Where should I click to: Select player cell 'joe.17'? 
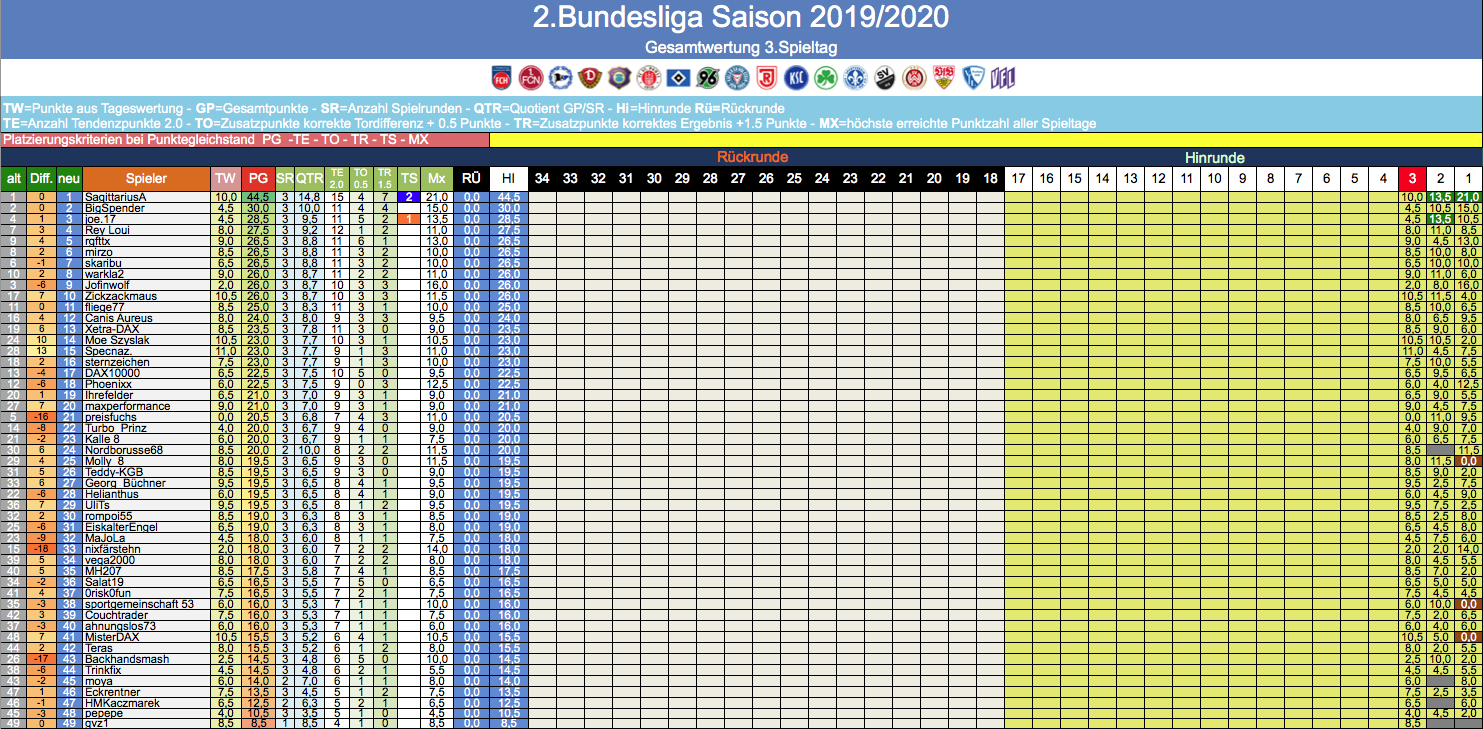pyautogui.click(x=146, y=219)
